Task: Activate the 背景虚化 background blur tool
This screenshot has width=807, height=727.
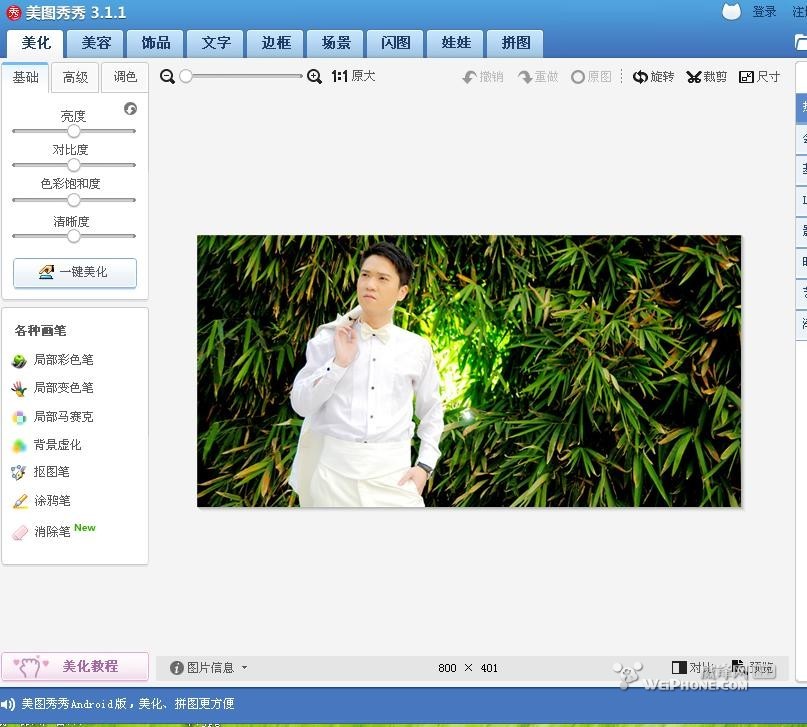Action: (57, 445)
